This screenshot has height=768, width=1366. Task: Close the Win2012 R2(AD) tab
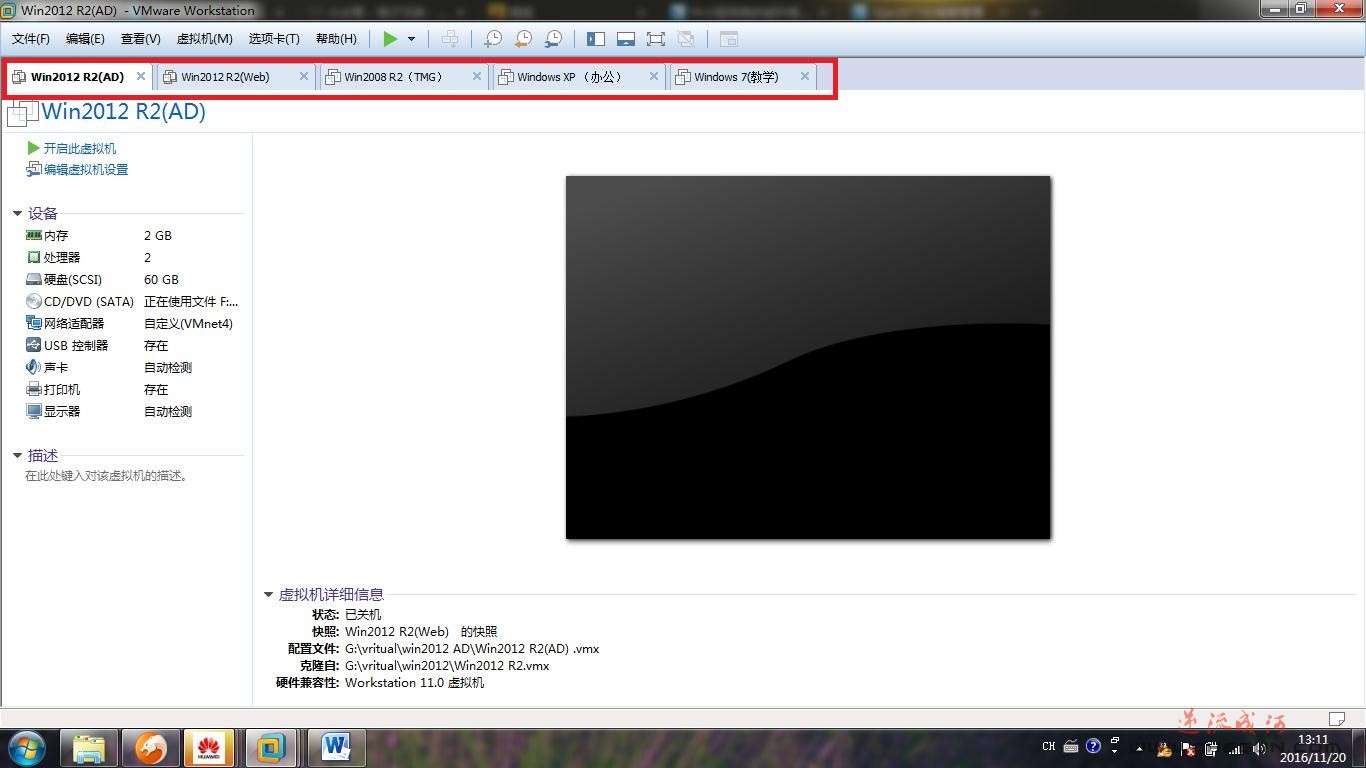tap(141, 76)
